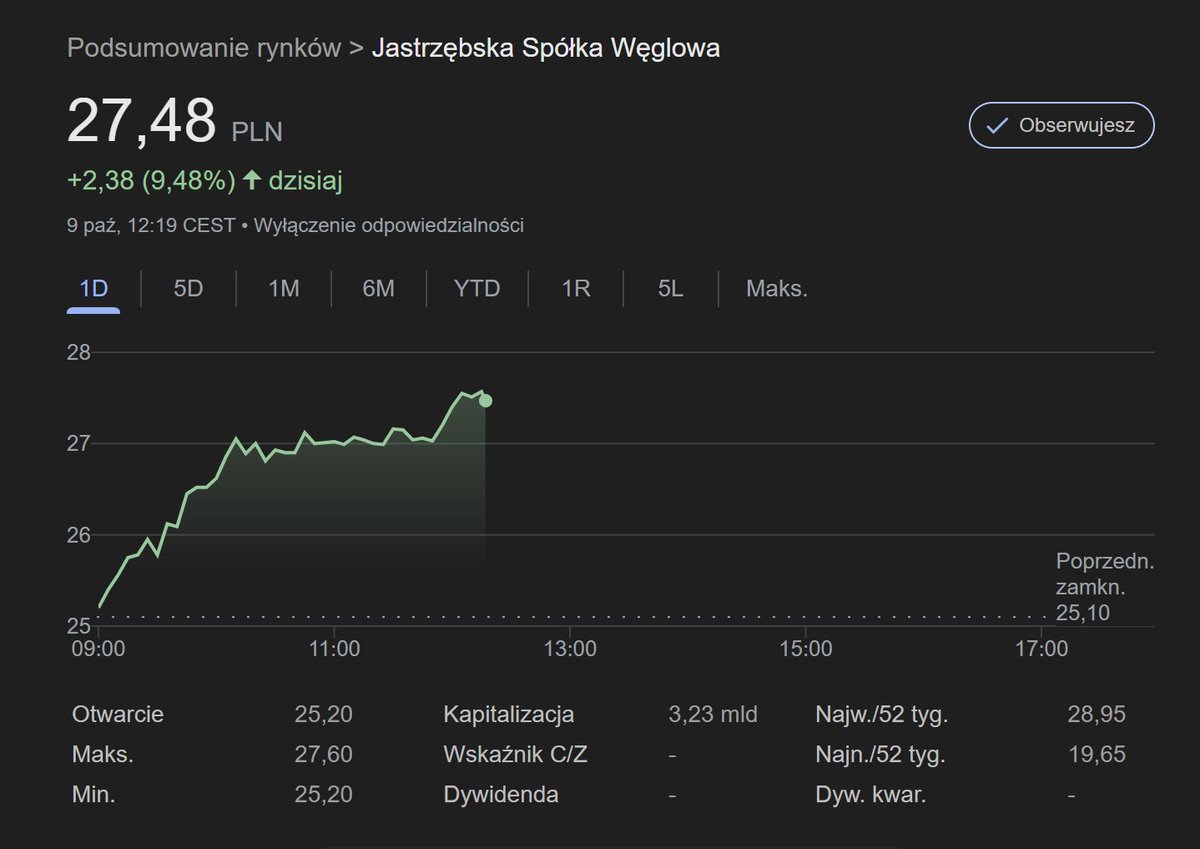1200x849 pixels.
Task: Click the 11:00 time axis label
Action: [334, 649]
